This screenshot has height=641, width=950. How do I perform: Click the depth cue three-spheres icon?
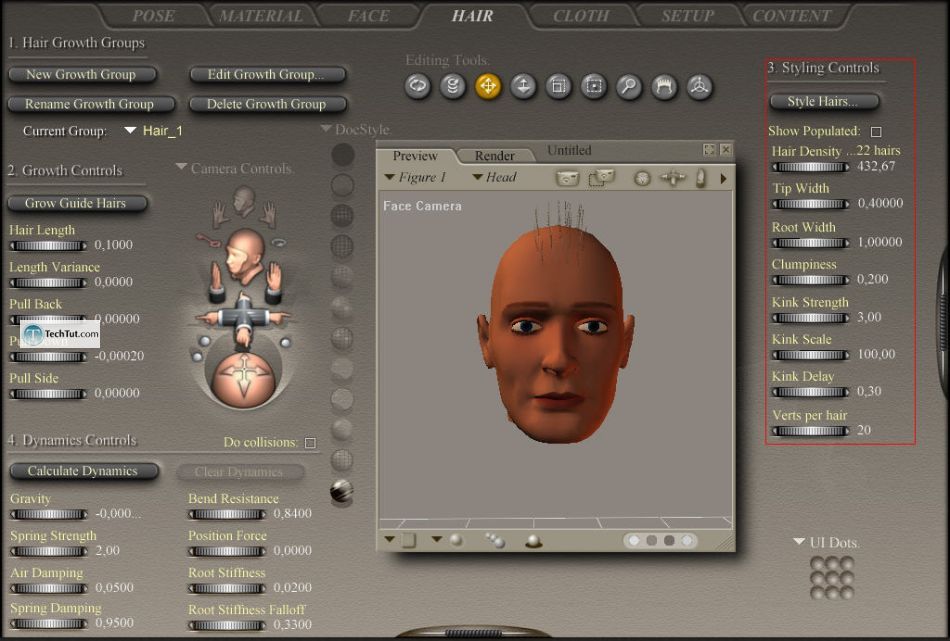click(495, 540)
